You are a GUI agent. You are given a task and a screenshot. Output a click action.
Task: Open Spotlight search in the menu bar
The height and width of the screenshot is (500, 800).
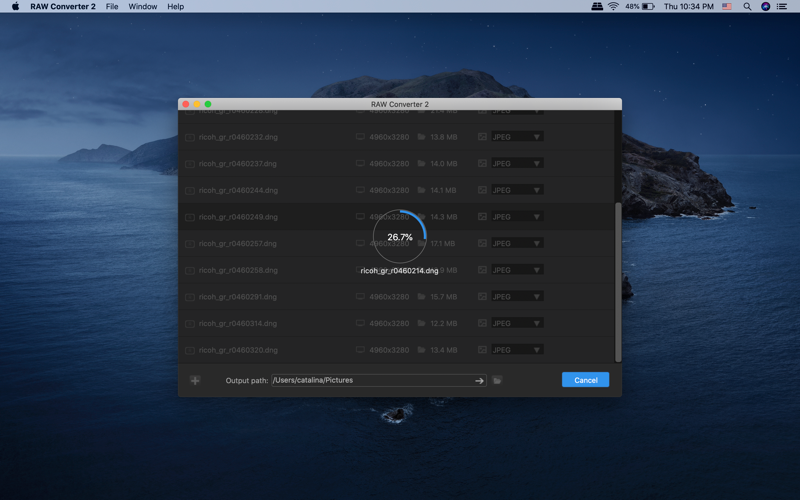[x=747, y=7]
